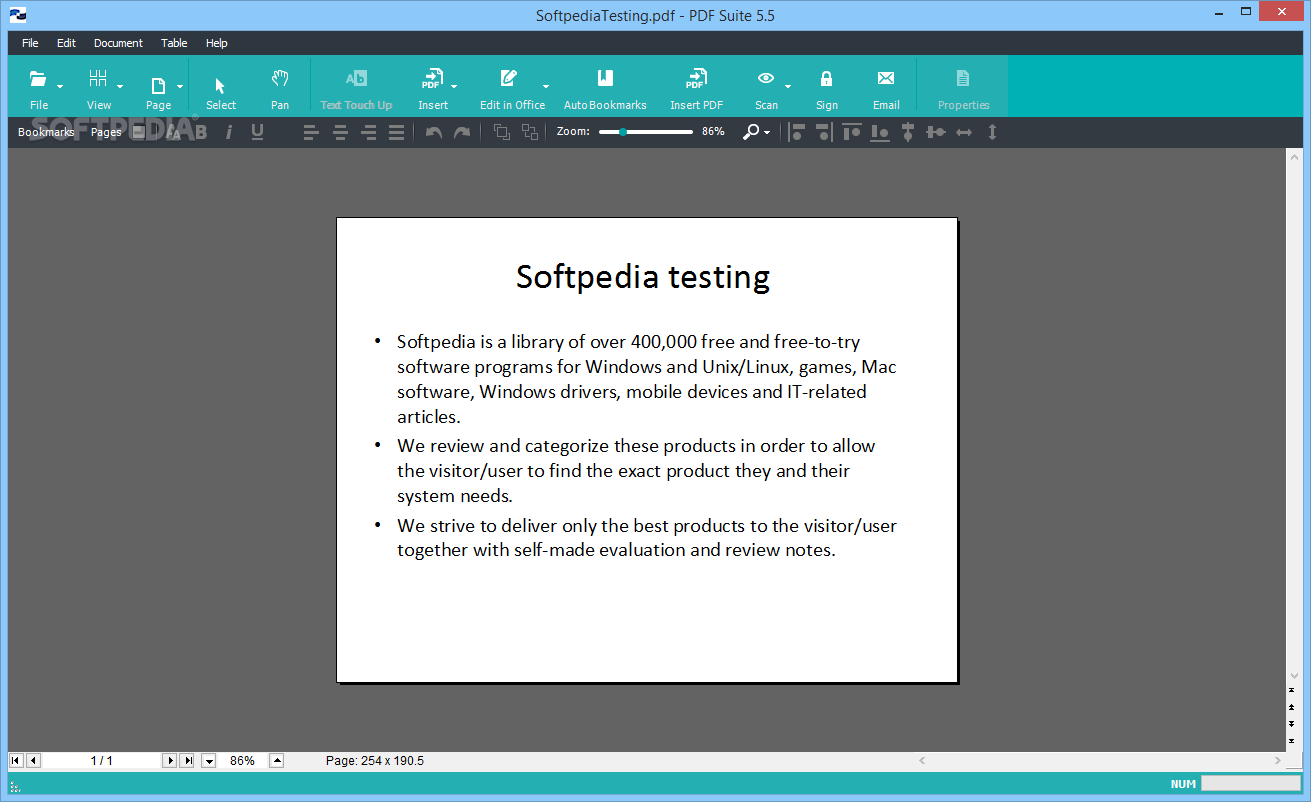Viewport: 1311px width, 802px height.
Task: Open the File menu
Action: click(x=30, y=43)
